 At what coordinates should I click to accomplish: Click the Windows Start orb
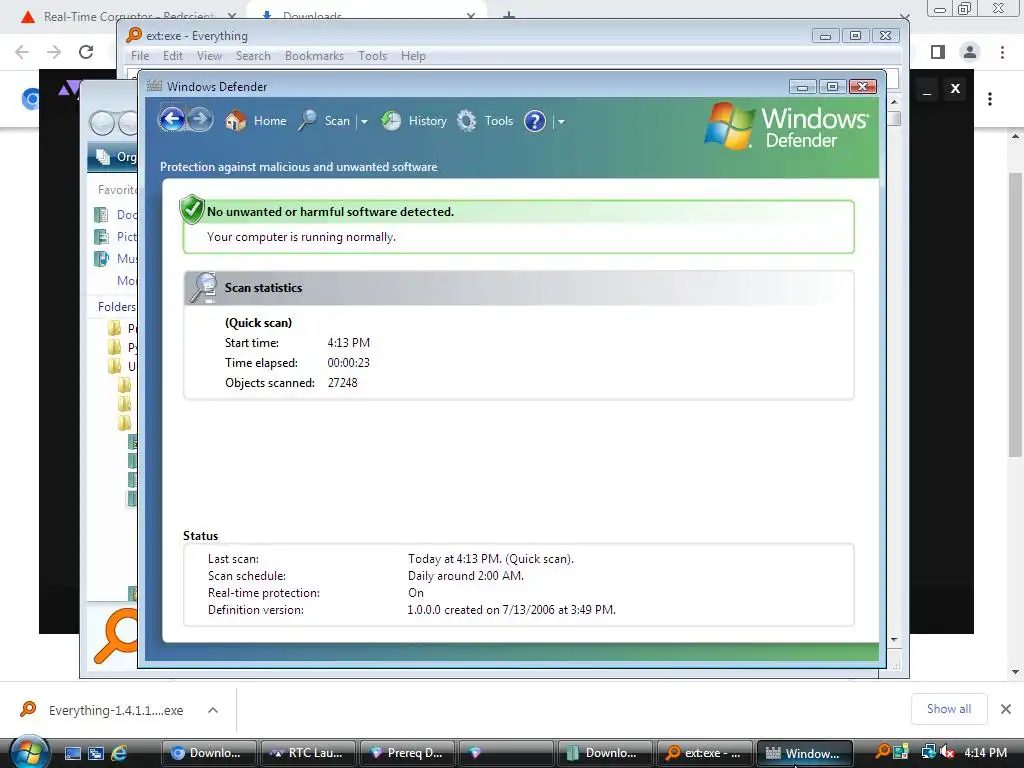click(x=29, y=752)
